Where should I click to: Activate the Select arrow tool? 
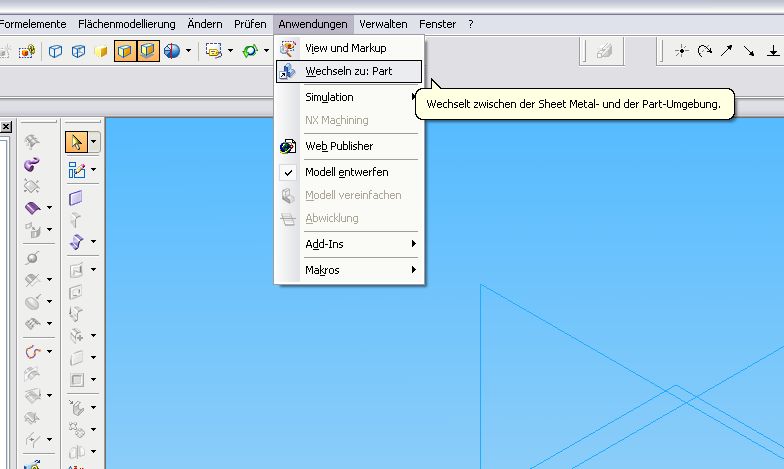click(x=76, y=142)
